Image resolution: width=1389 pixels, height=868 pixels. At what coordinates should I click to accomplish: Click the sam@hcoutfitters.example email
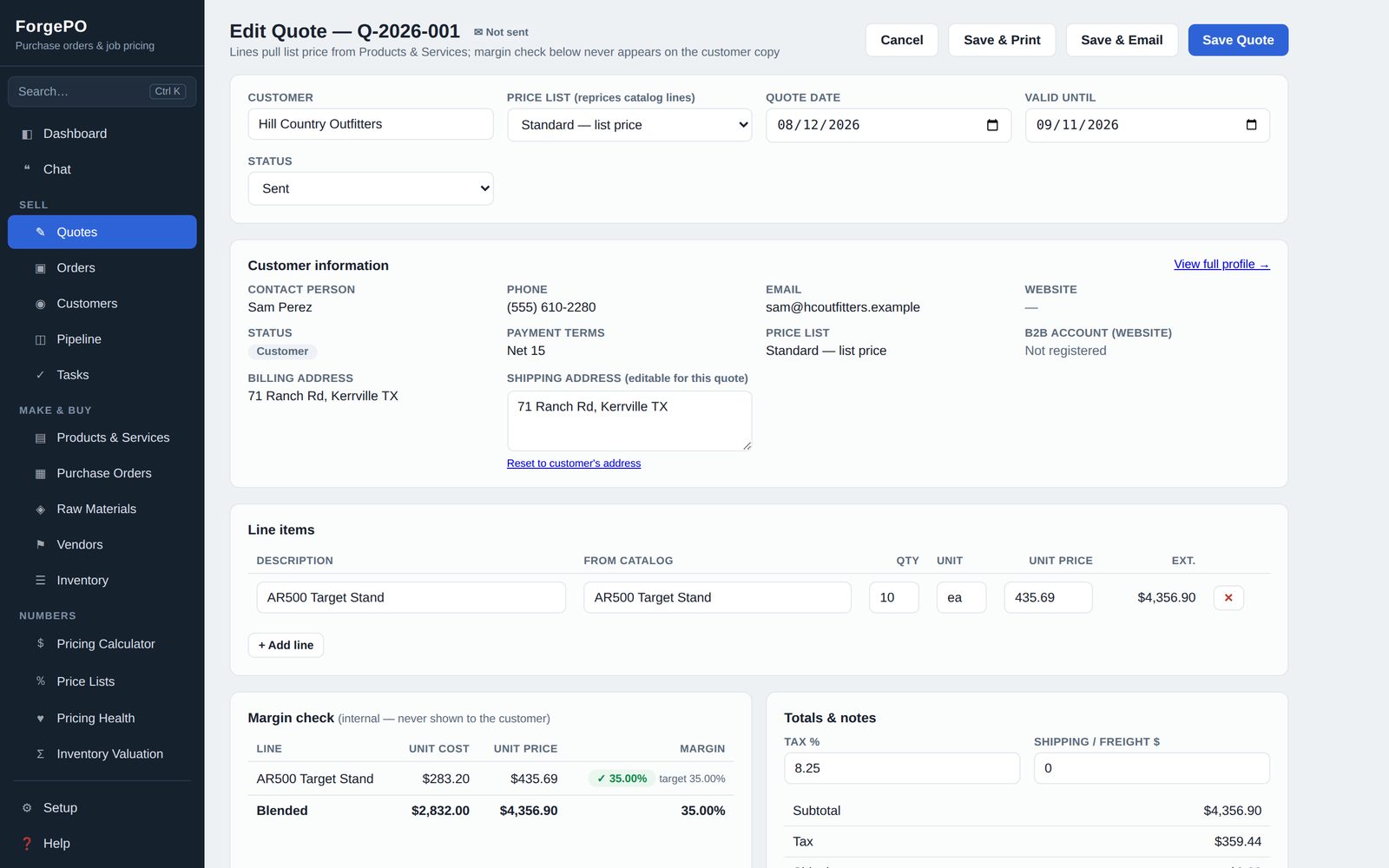pyautogui.click(x=843, y=307)
